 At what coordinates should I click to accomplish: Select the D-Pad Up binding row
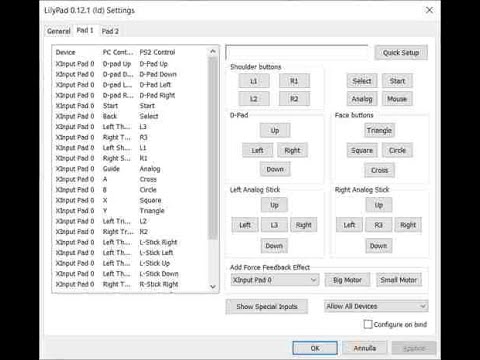pyautogui.click(x=130, y=64)
